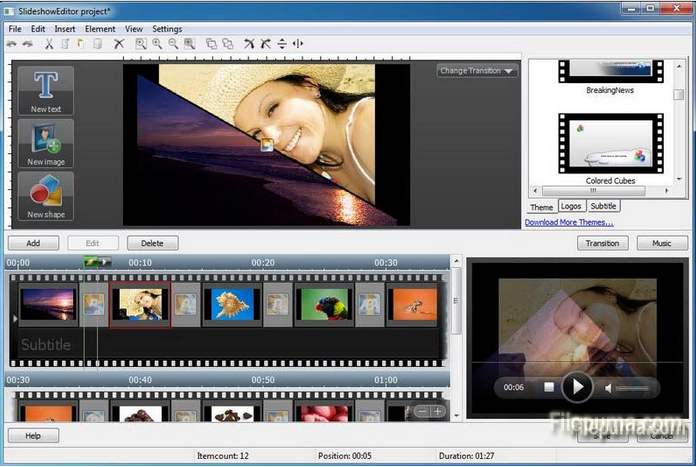Click the New shape tool button
Screen dimensions: 696x467
[45, 196]
